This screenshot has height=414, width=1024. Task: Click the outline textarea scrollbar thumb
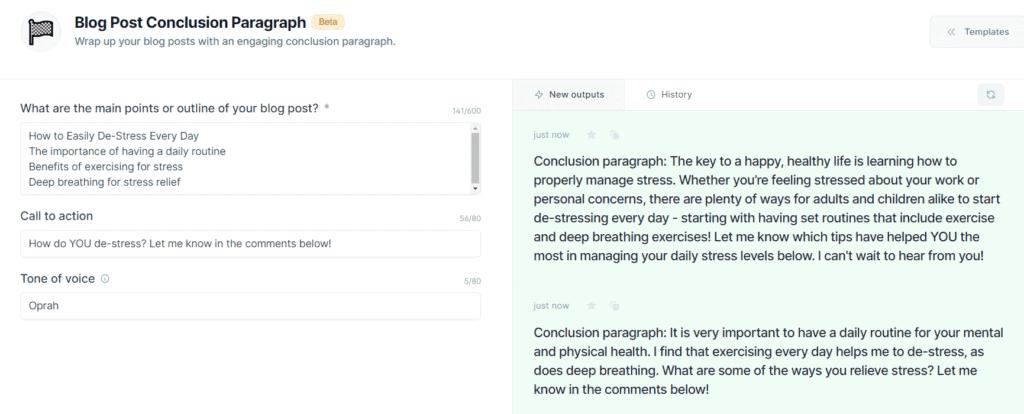point(475,158)
